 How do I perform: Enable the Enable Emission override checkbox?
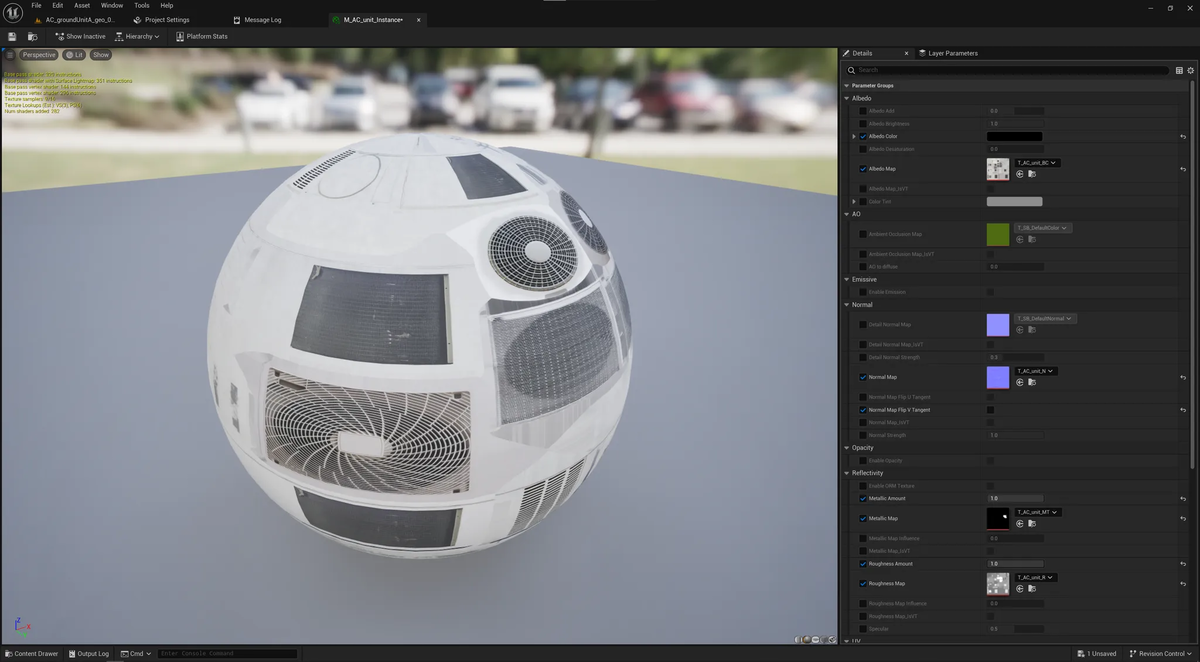[x=863, y=292]
